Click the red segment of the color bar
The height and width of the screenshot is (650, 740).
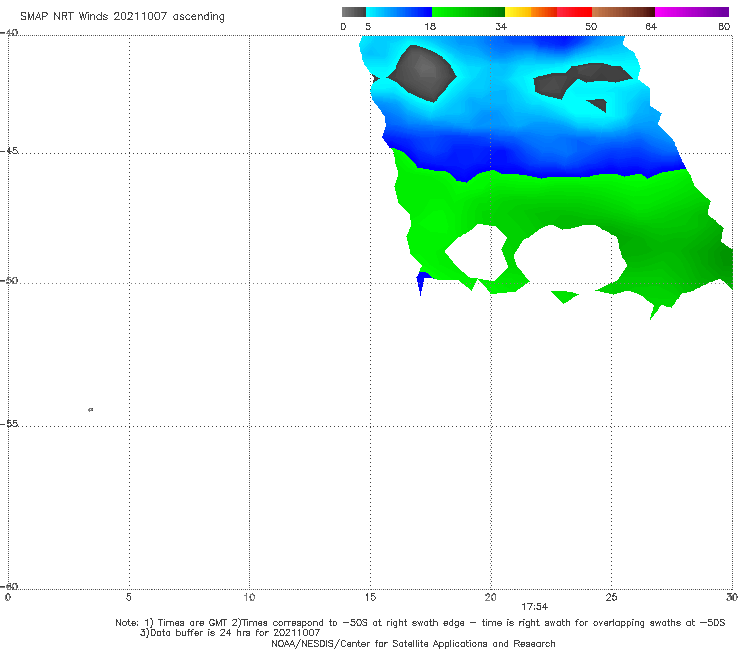(574, 12)
